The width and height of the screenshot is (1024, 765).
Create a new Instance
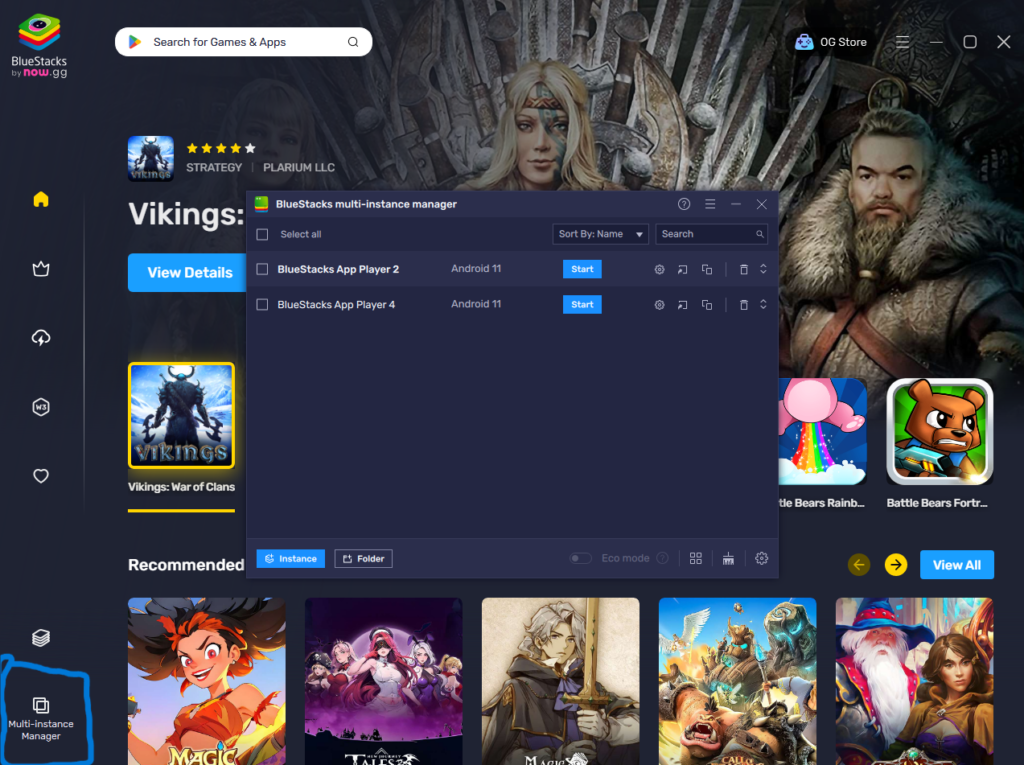tap(291, 559)
